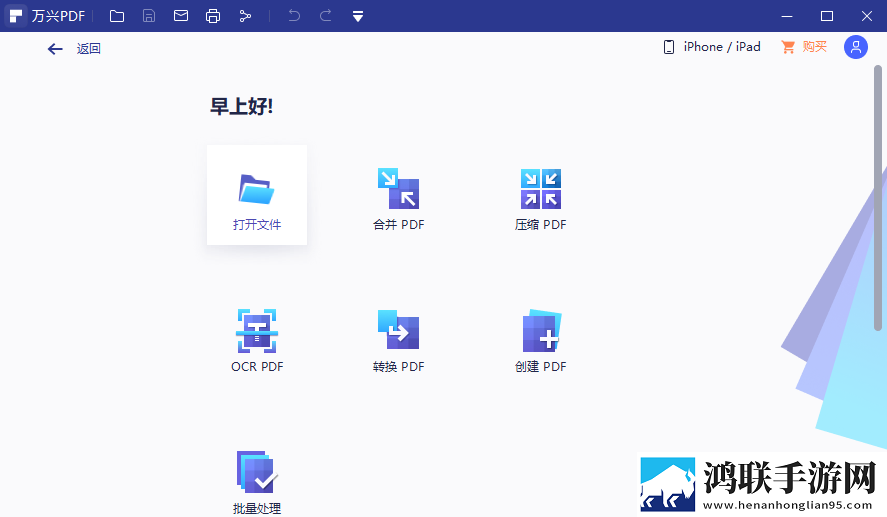Viewport: 887px width, 517px height.
Task: Close the 万兴PDF window
Action: tap(867, 16)
